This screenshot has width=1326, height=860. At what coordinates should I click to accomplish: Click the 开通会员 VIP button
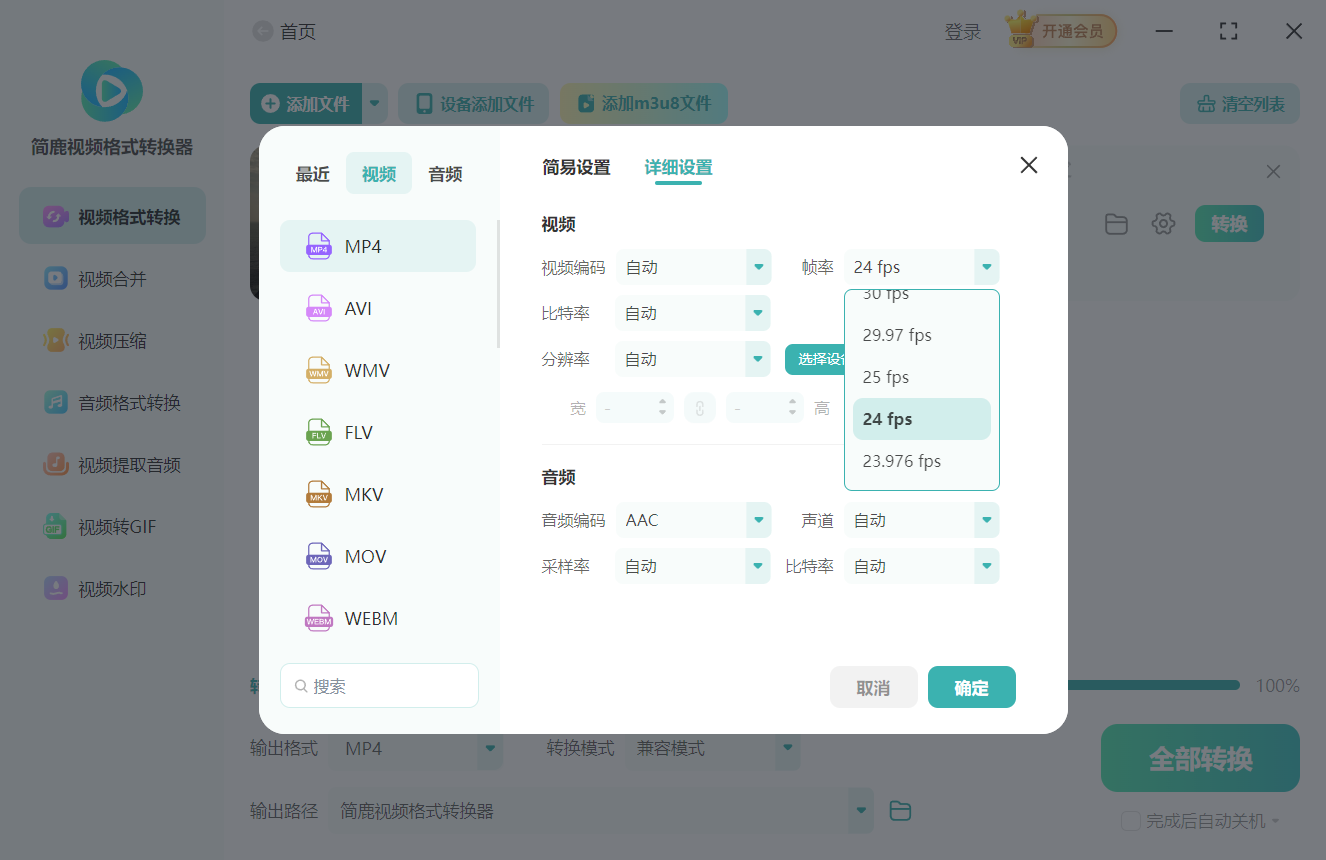pos(1061,31)
